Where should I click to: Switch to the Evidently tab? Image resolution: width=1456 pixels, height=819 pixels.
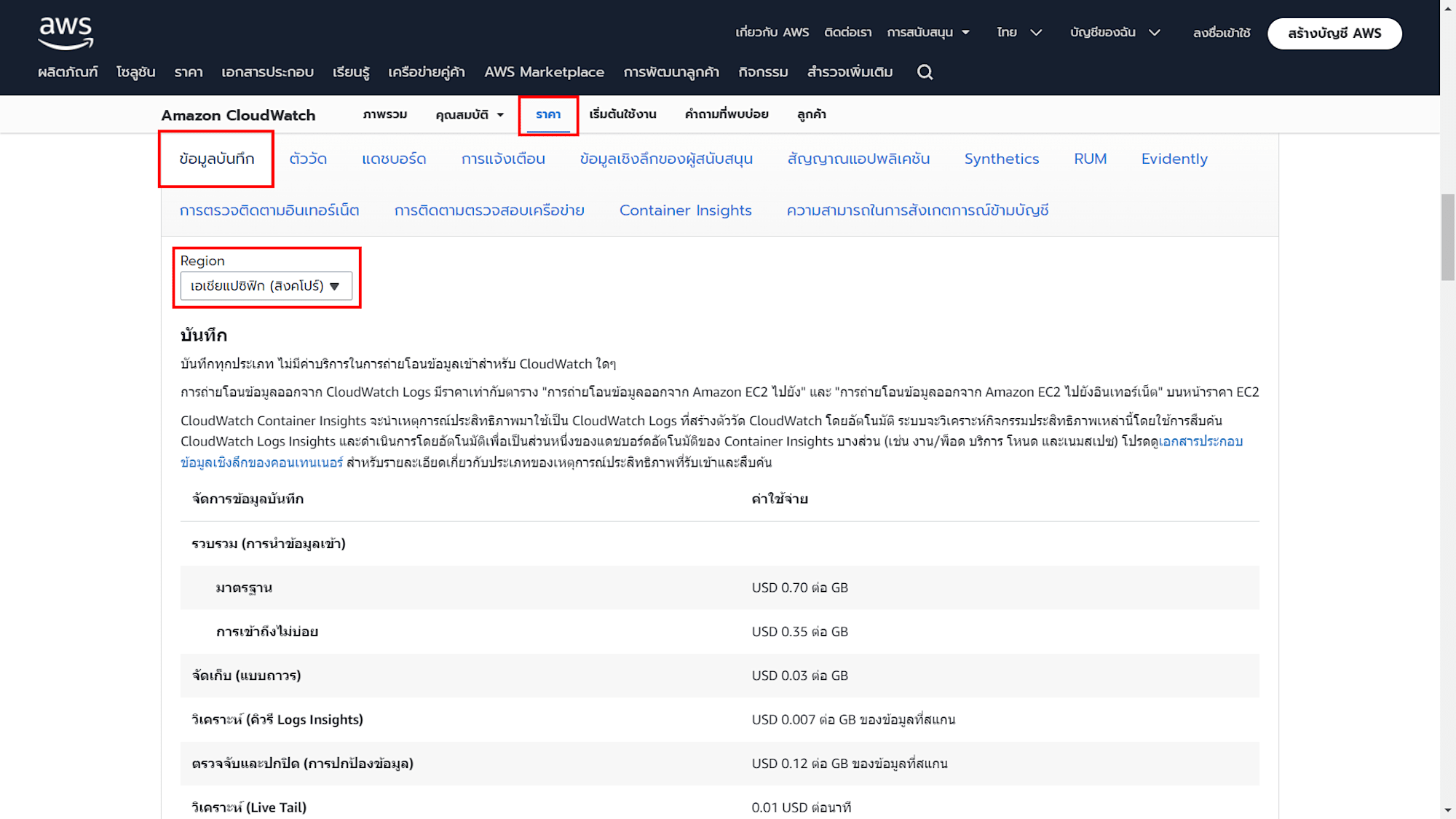1174,159
